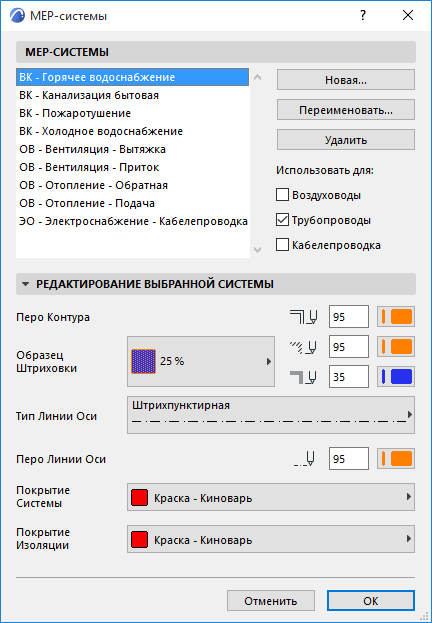Click the Отменить button
This screenshot has width=432, height=623.
(x=271, y=600)
